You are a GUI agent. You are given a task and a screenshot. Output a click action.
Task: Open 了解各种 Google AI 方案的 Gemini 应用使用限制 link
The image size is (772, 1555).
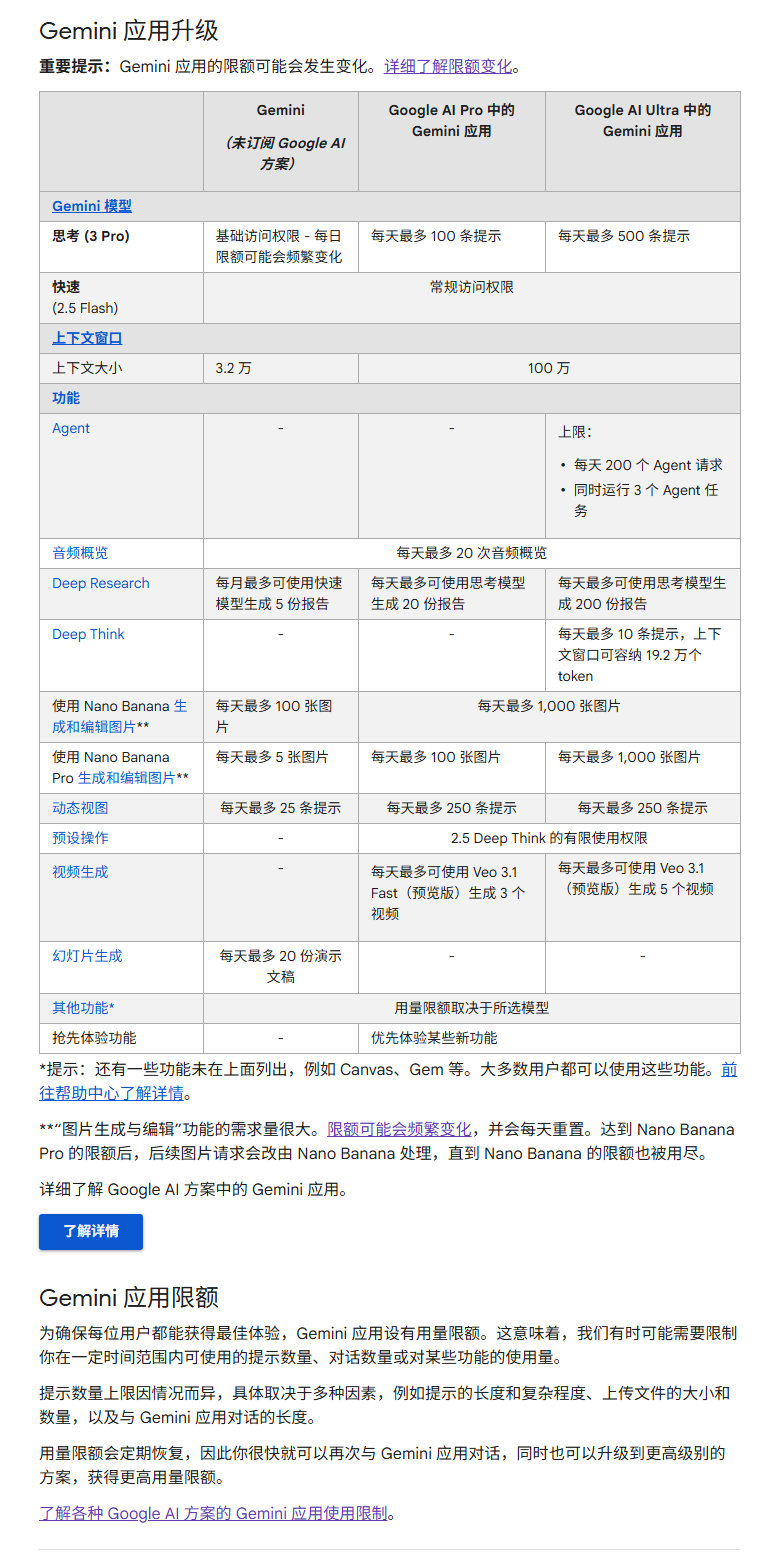[213, 1513]
